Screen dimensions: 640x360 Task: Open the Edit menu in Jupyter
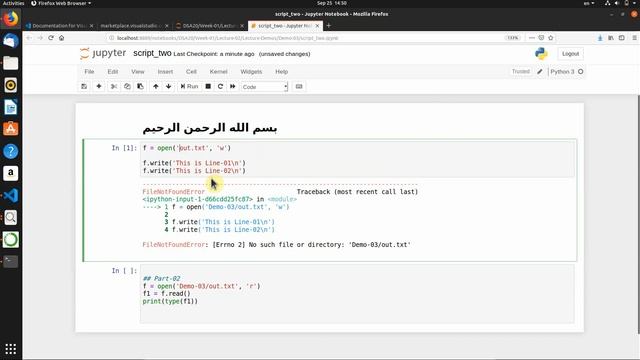tap(113, 71)
